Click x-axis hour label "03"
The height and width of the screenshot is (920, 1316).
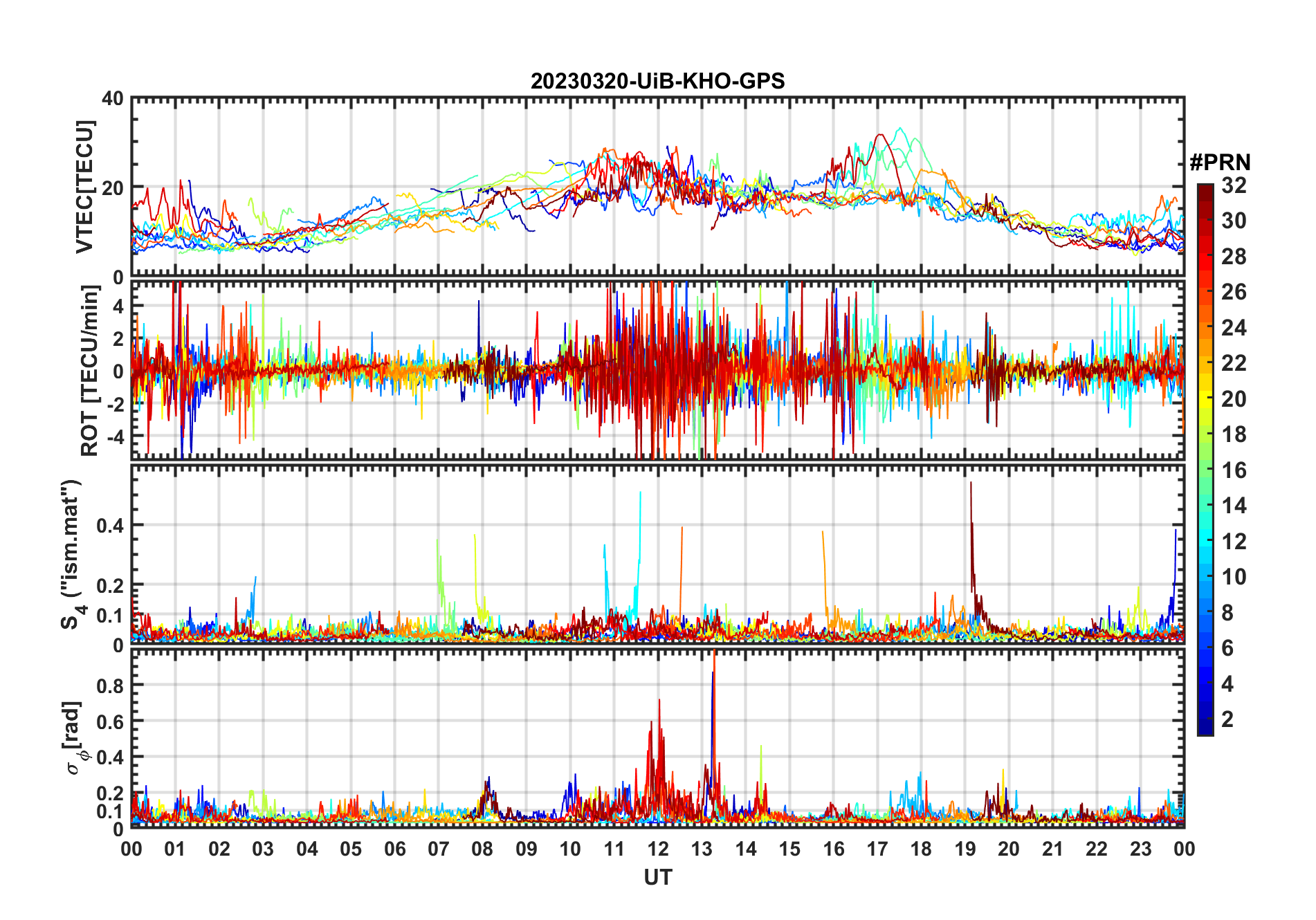[263, 849]
